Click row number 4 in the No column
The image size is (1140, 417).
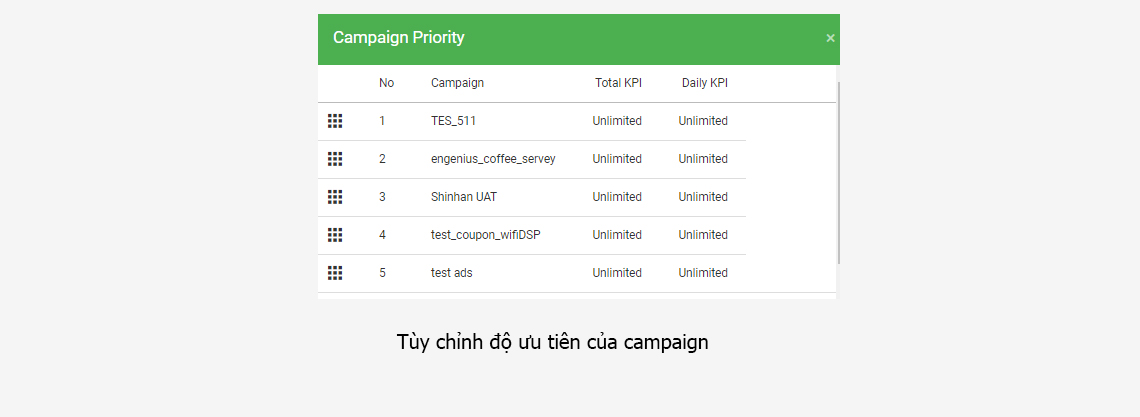pos(382,235)
